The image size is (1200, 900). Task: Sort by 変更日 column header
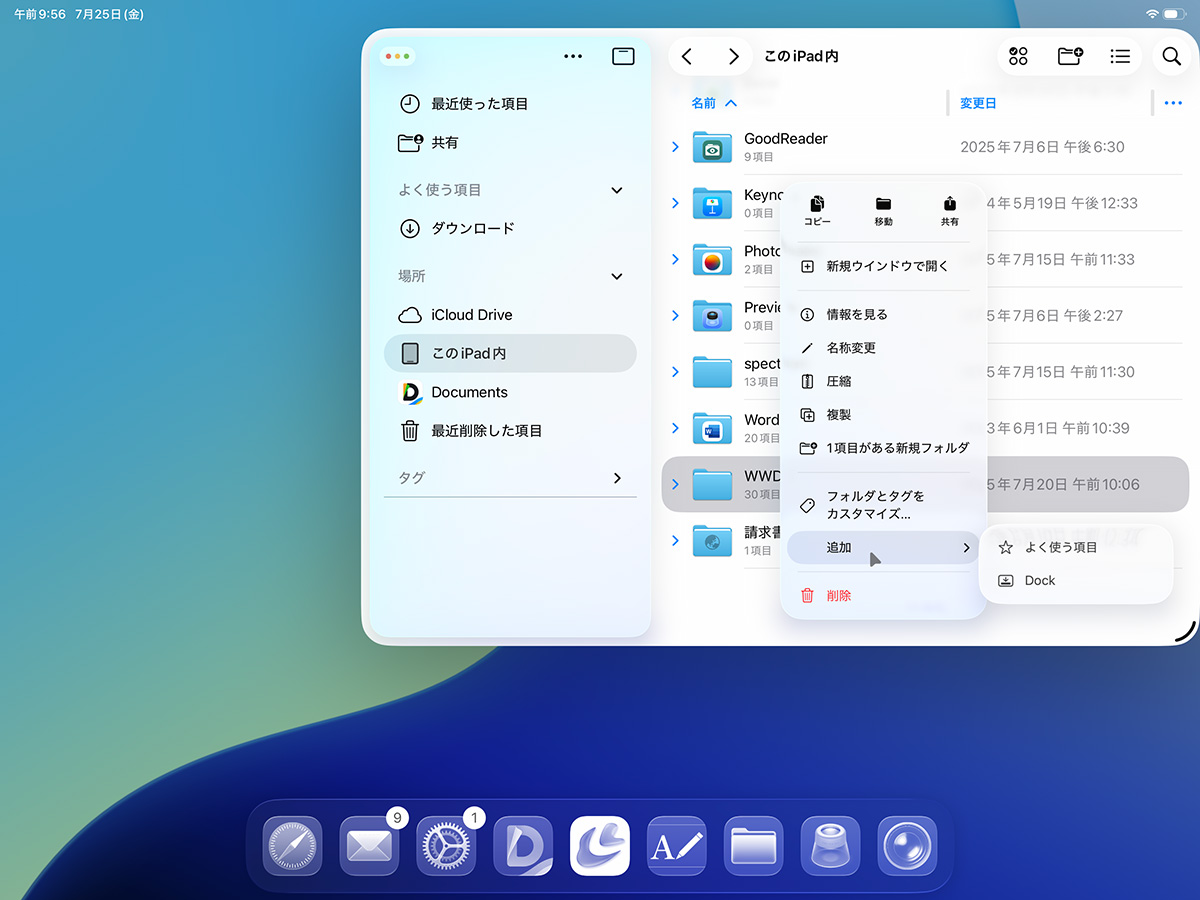click(x=978, y=103)
